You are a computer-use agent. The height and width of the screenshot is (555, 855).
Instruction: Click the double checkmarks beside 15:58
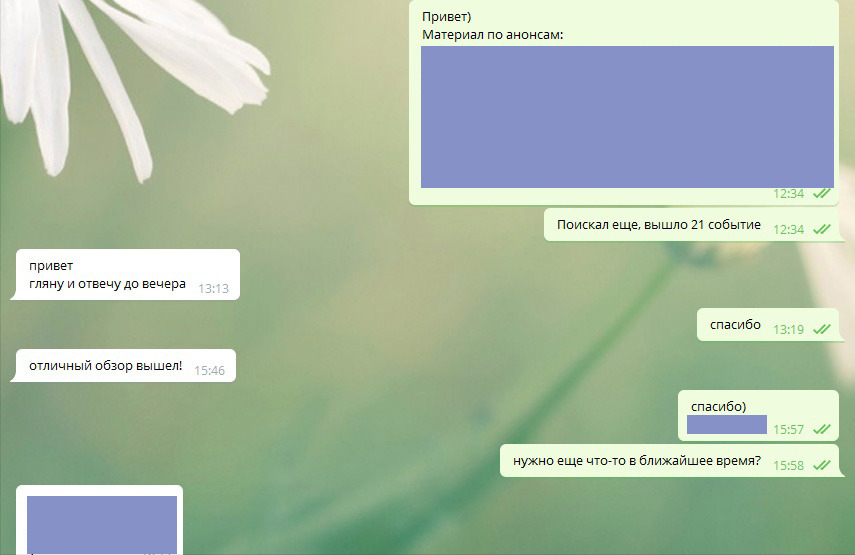(x=822, y=466)
